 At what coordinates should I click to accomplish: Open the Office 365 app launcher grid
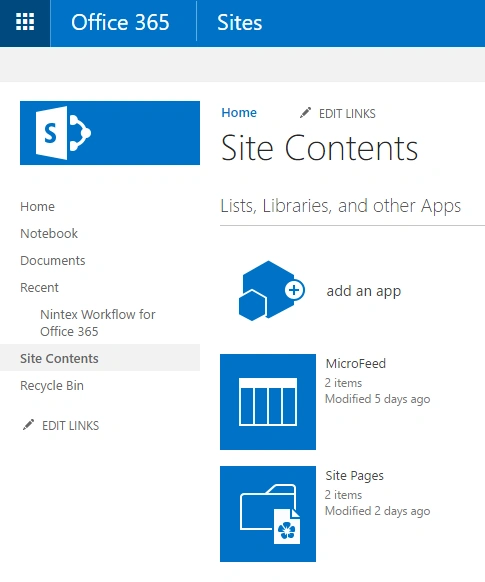[25, 23]
